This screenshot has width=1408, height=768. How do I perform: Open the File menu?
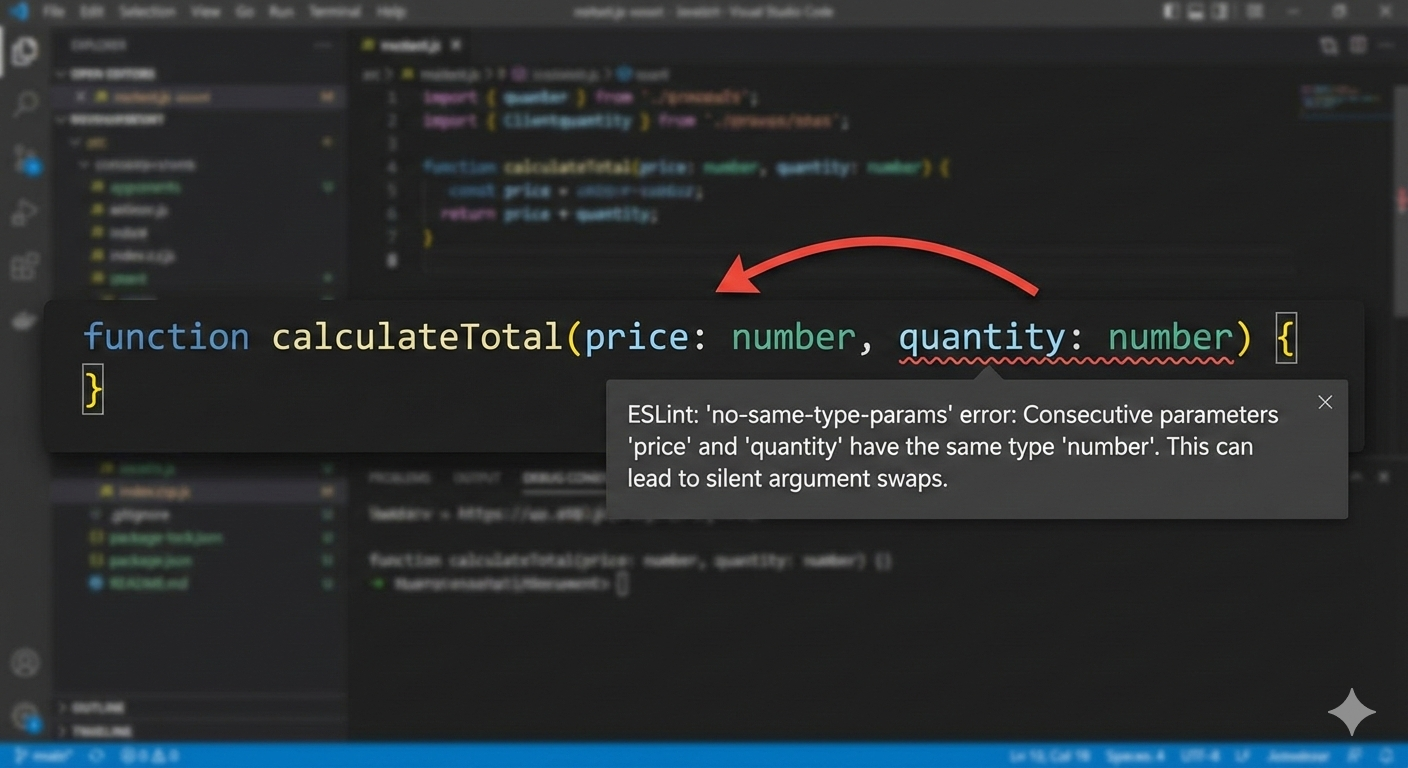53,12
